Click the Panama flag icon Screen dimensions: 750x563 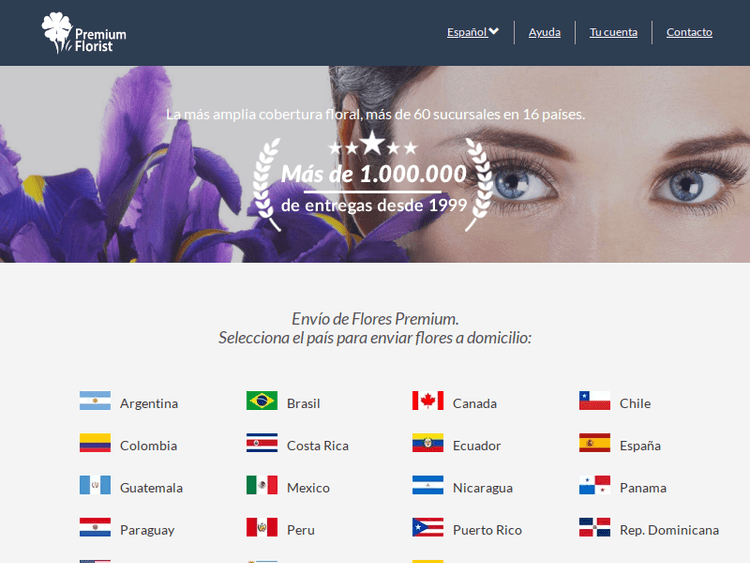[594, 486]
